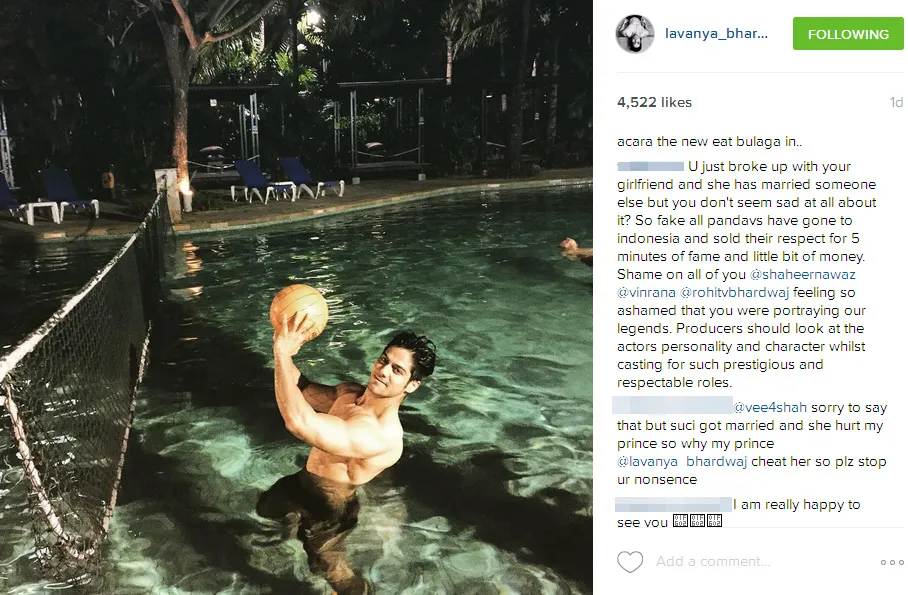Viewport: 908px width, 595px height.
Task: Open the three-dot options menu
Action: click(x=892, y=562)
